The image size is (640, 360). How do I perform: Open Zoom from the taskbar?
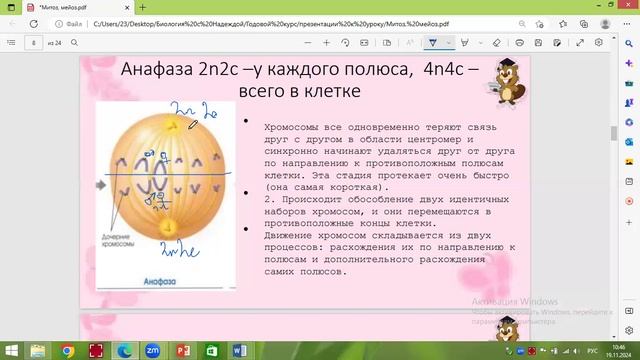point(153,351)
